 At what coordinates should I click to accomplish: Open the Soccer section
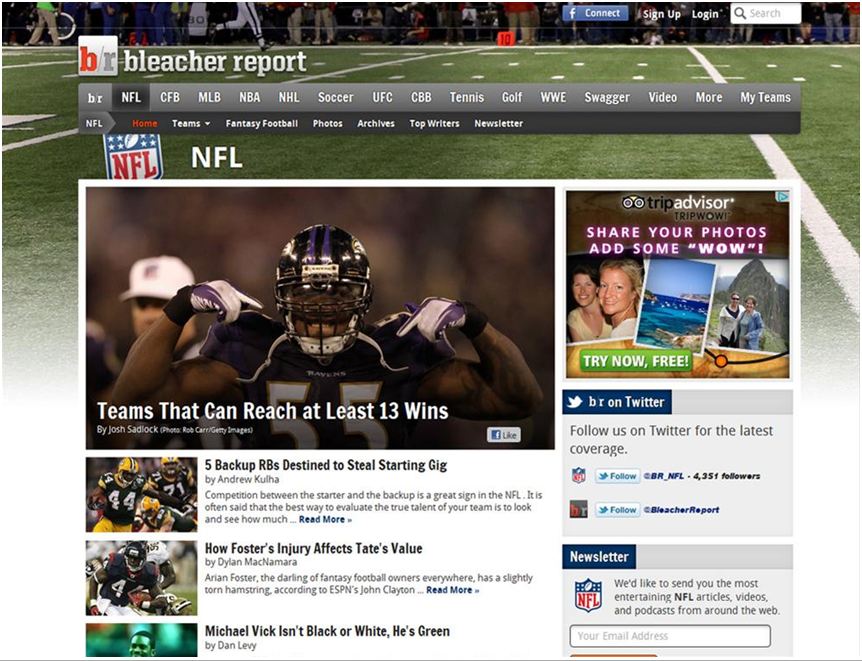pyautogui.click(x=335, y=97)
